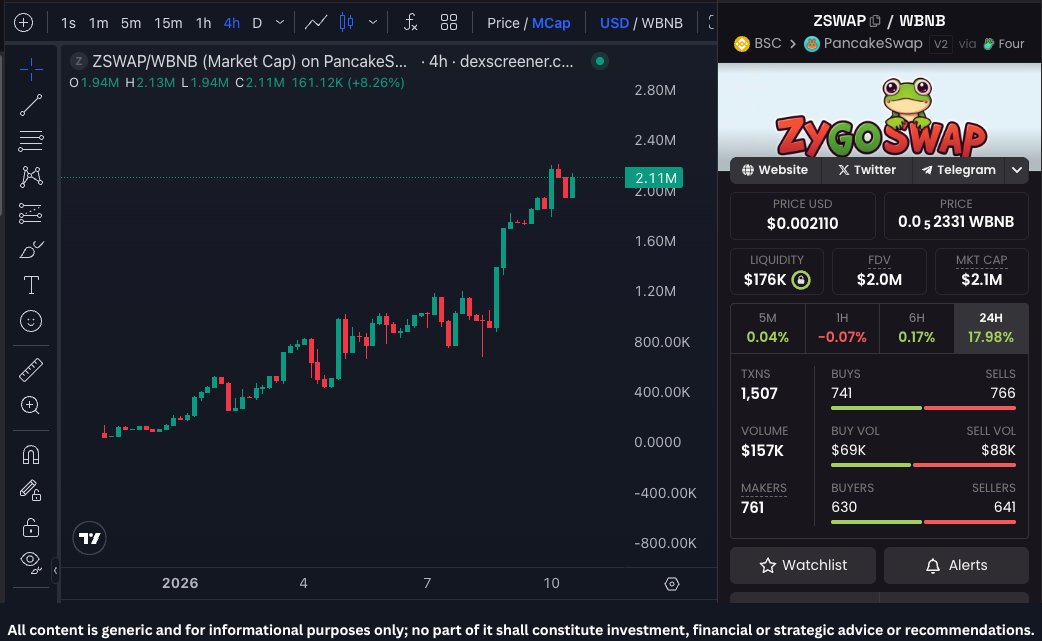Viewport: 1042px width, 641px height.
Task: Select the 6H stats period
Action: (916, 328)
